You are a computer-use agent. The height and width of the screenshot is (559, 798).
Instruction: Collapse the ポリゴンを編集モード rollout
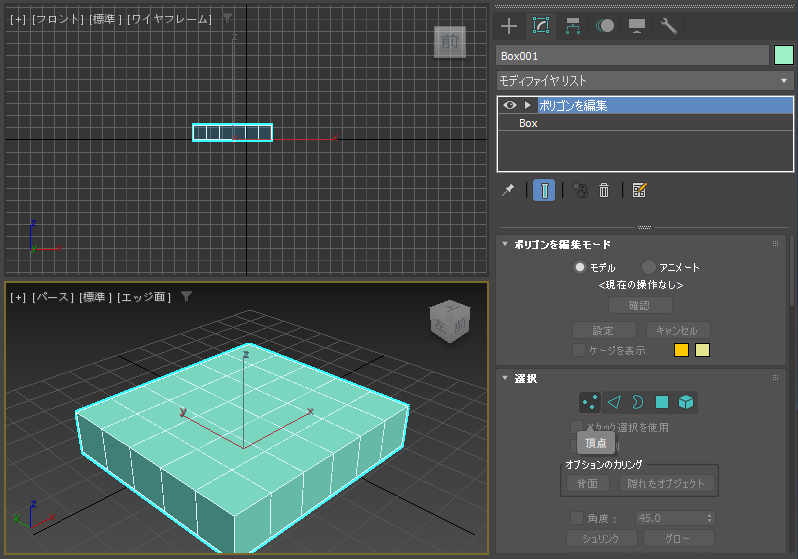pyautogui.click(x=505, y=244)
